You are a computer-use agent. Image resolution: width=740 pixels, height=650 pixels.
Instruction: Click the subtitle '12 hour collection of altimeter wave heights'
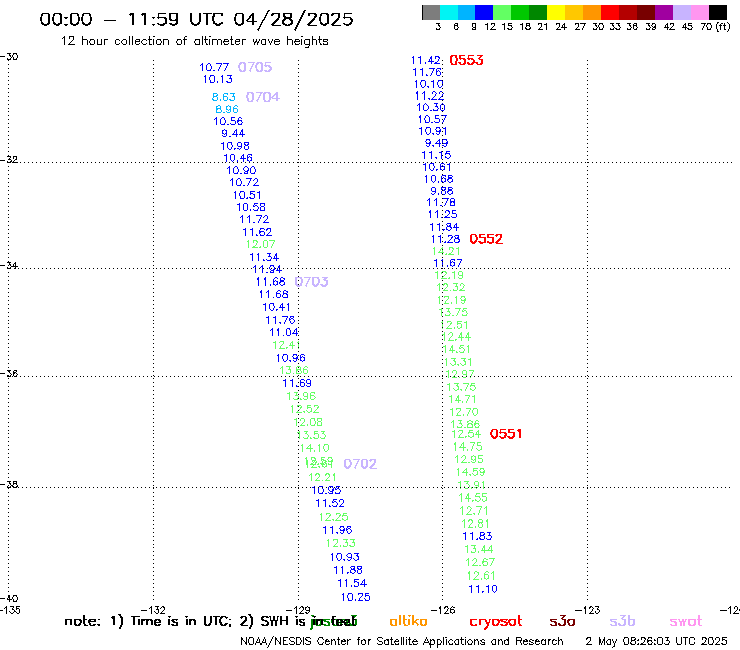tap(194, 41)
